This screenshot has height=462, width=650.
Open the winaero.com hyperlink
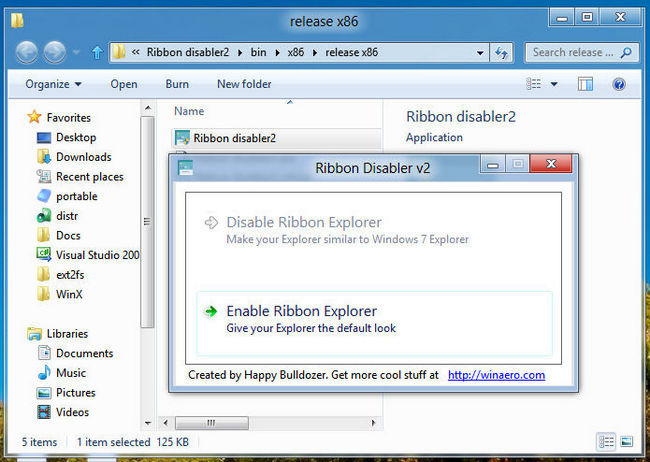click(496, 375)
